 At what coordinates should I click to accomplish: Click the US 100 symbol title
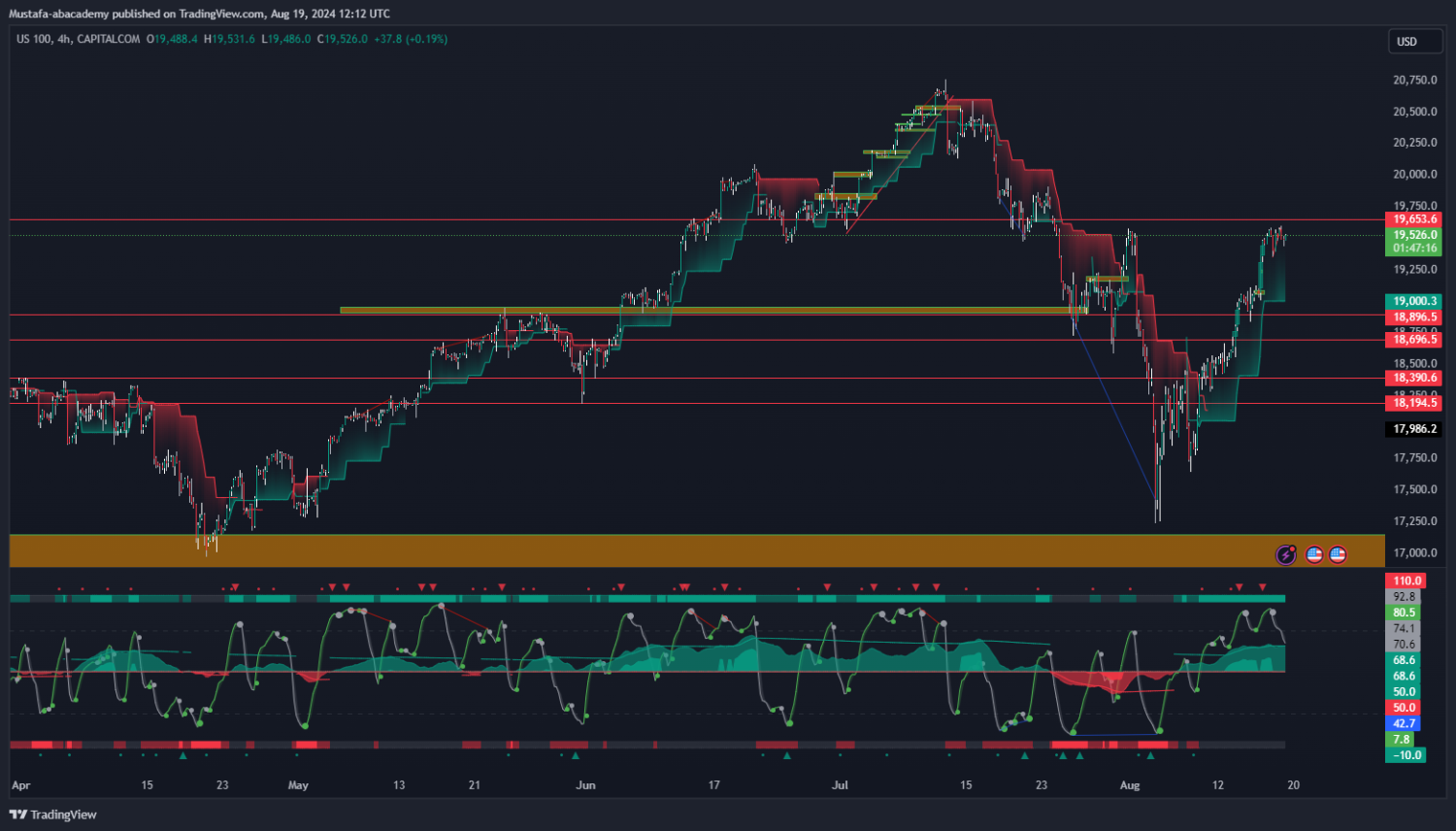click(x=34, y=39)
